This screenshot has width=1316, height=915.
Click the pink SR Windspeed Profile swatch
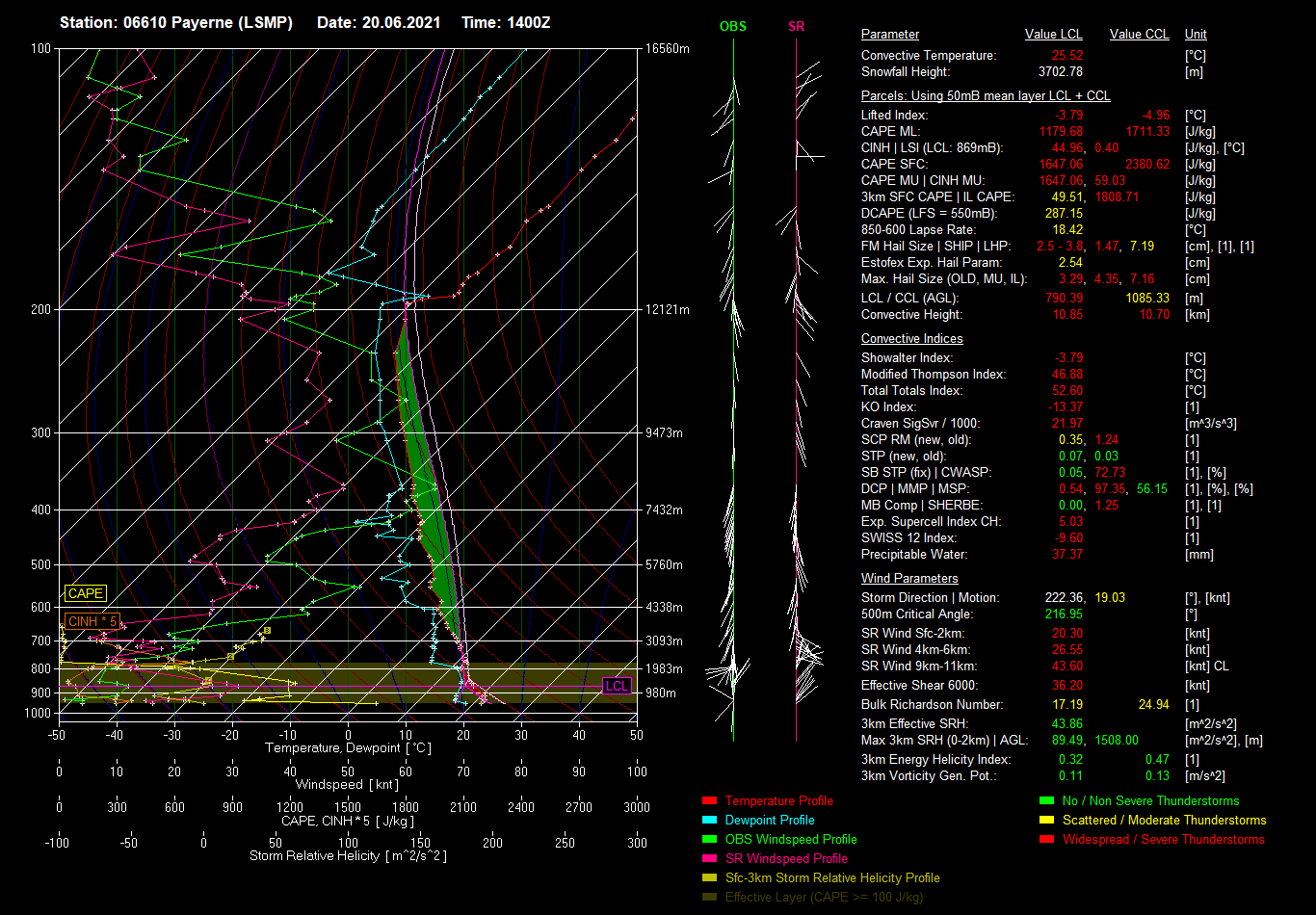pyautogui.click(x=710, y=859)
